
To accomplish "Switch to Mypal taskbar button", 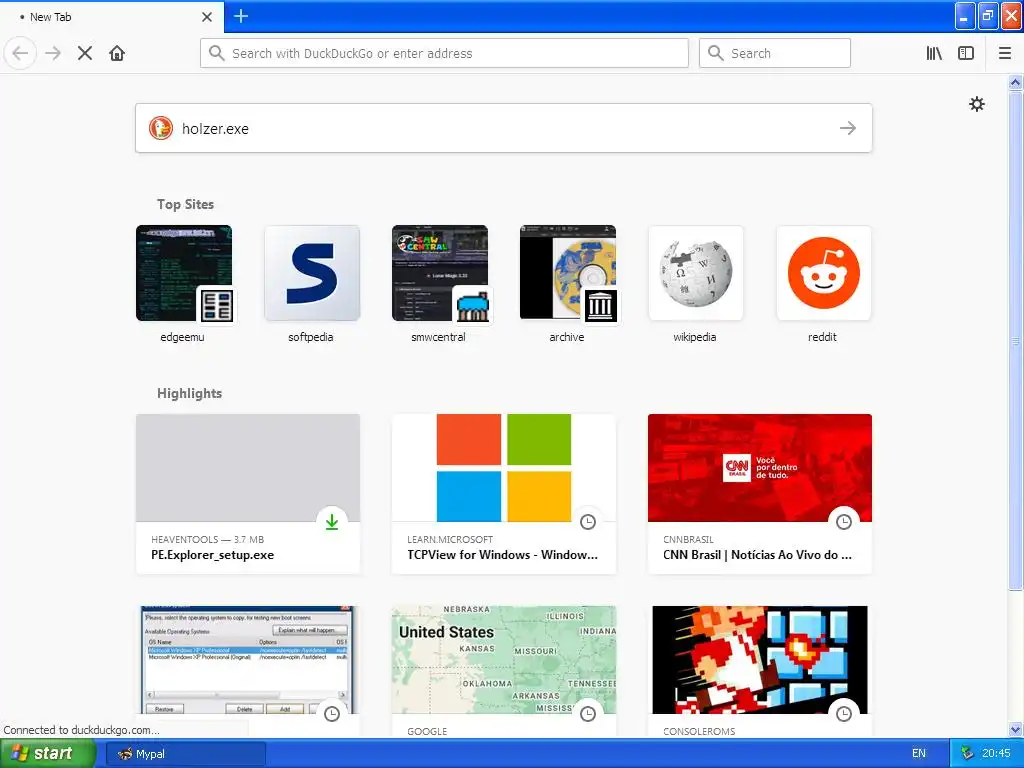I will click(185, 754).
